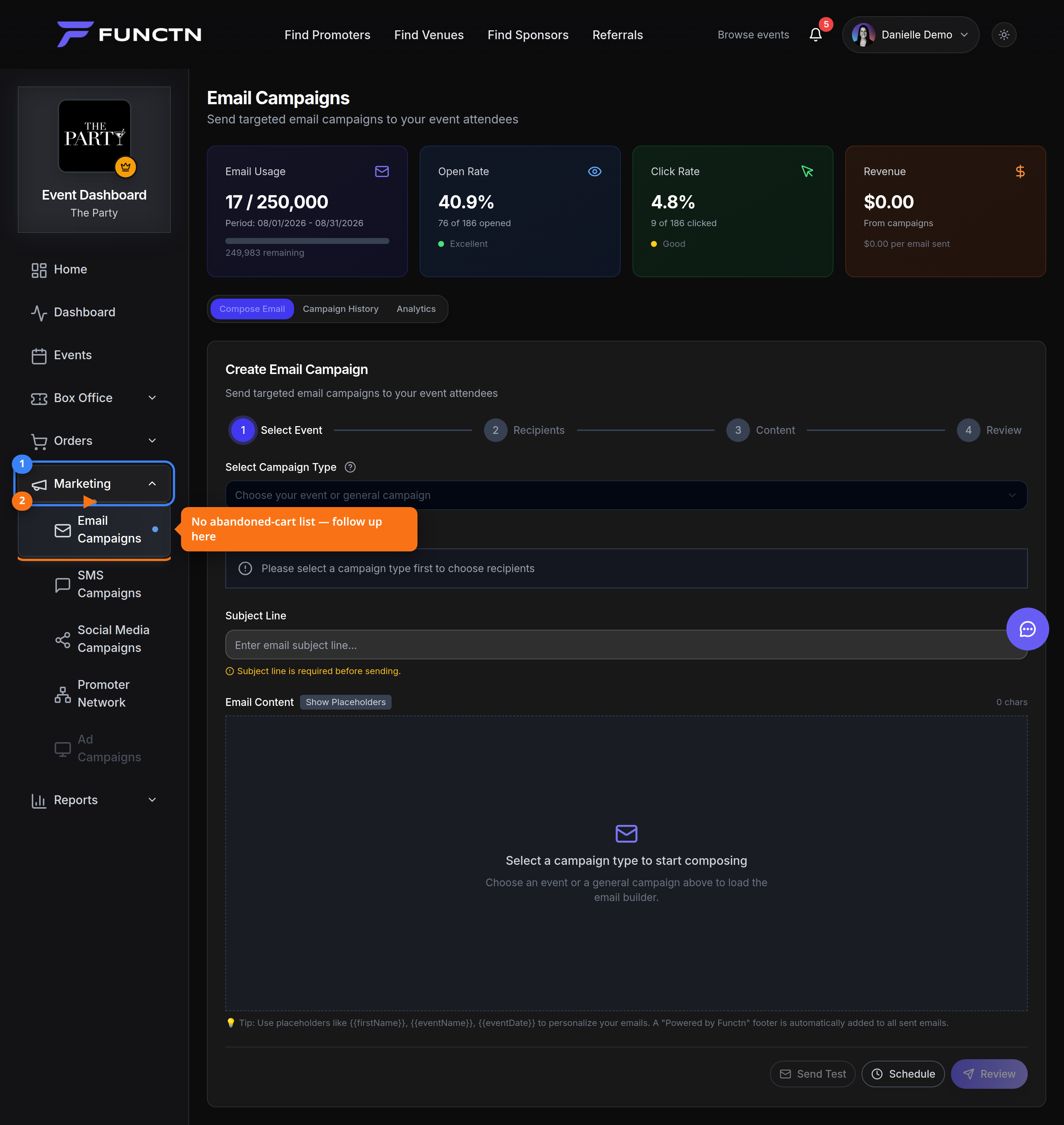Viewport: 1064px width, 1125px height.
Task: Click the "9 of 186 clicked" text
Action: [683, 223]
